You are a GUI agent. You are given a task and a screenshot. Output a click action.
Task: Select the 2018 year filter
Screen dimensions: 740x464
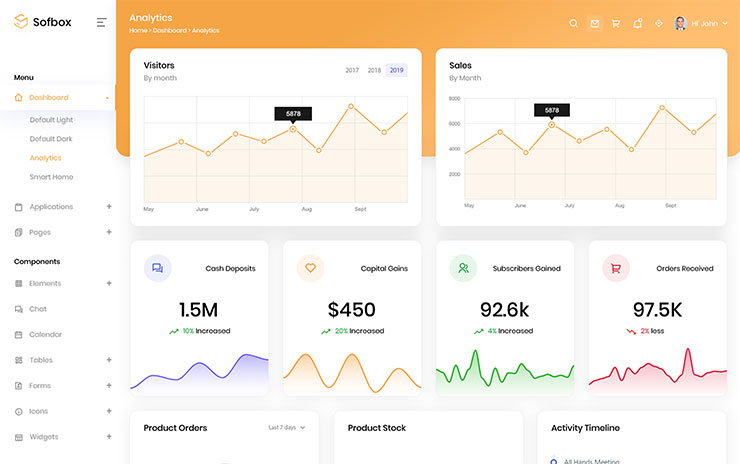coord(374,71)
